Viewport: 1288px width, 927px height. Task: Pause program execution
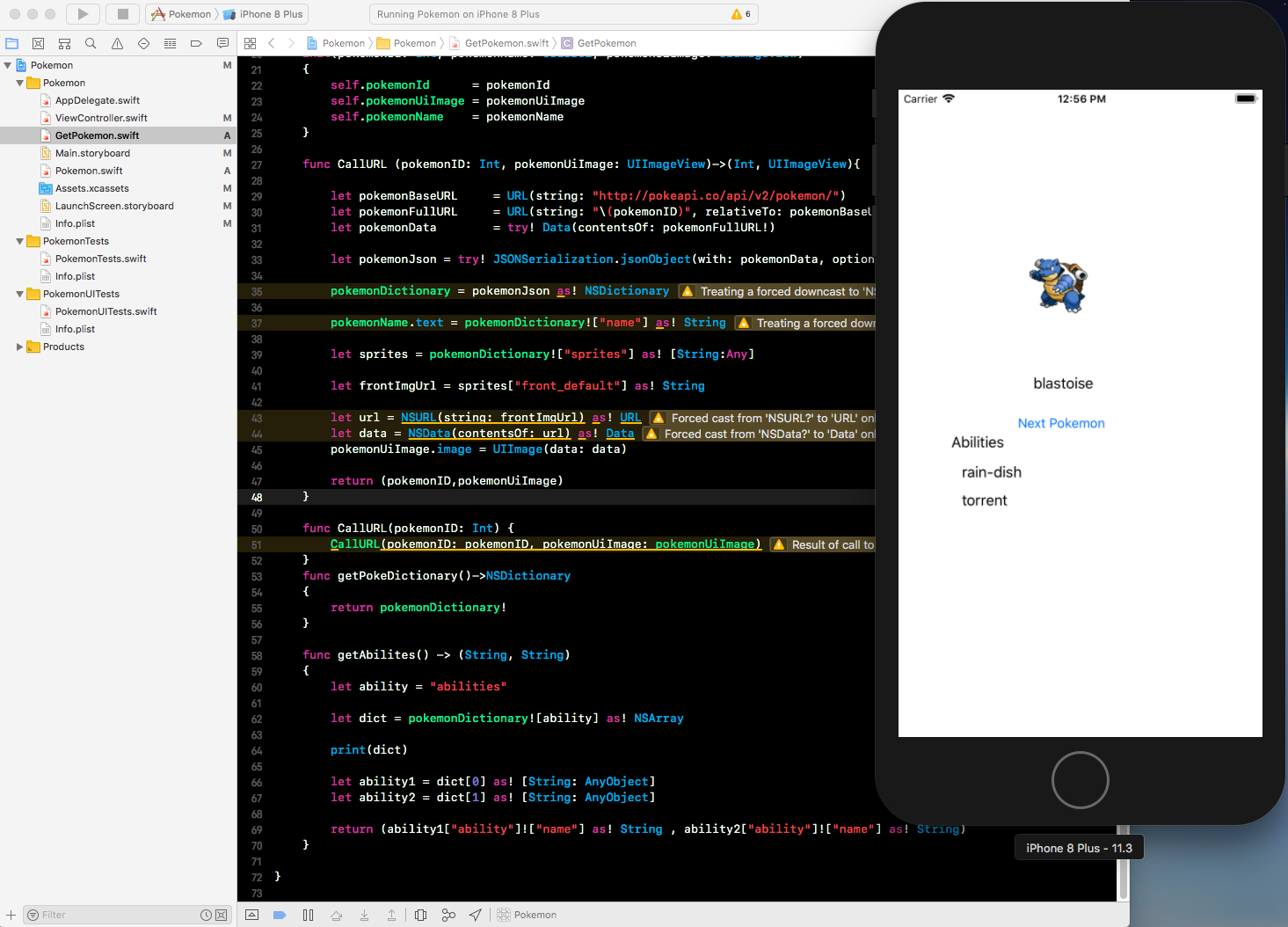pos(308,915)
